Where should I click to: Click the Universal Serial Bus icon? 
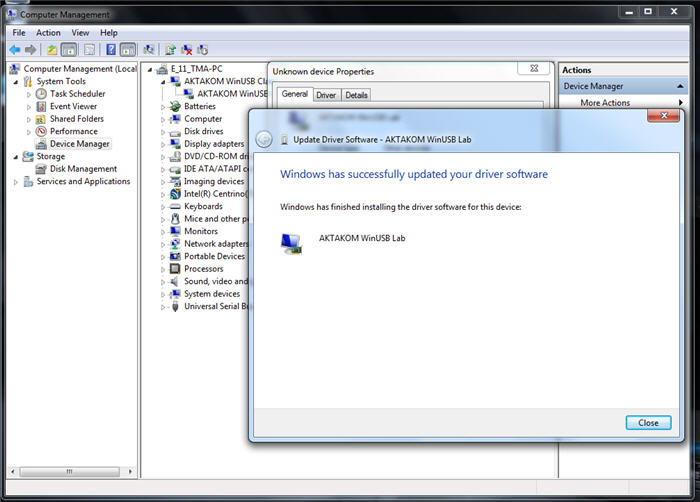pos(175,306)
